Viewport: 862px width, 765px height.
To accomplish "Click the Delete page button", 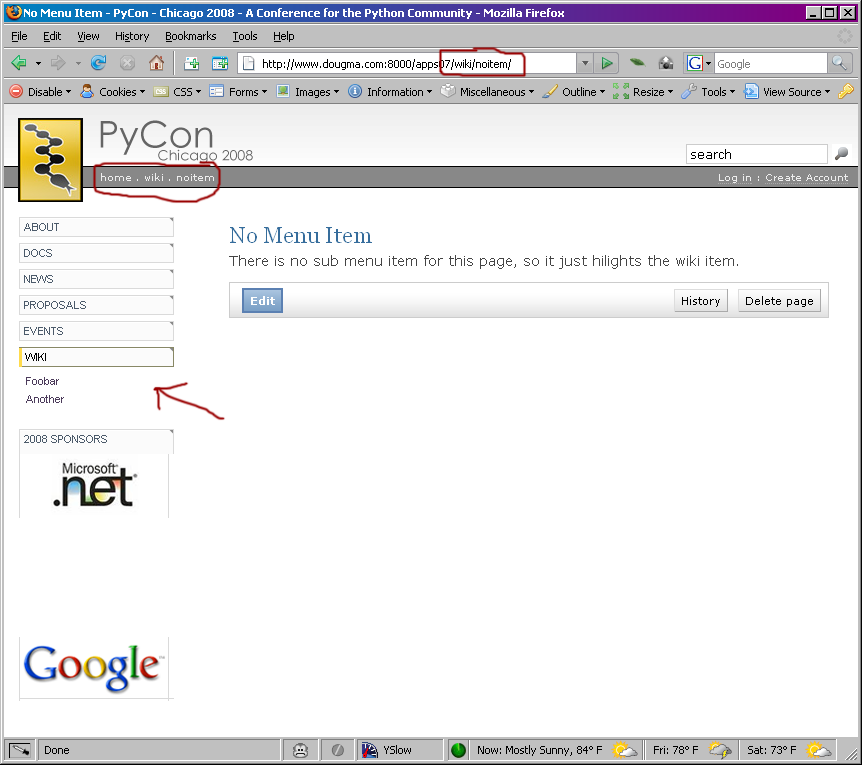I will (779, 301).
